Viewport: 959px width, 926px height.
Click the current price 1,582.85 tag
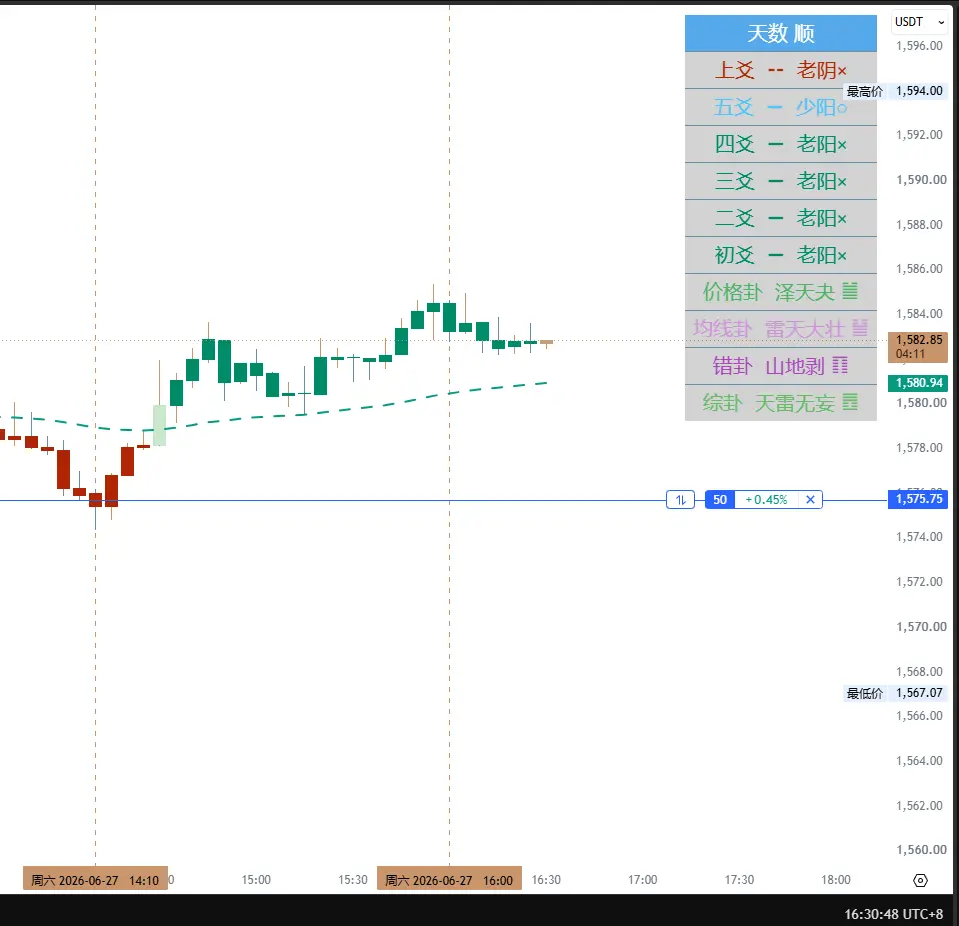click(917, 347)
